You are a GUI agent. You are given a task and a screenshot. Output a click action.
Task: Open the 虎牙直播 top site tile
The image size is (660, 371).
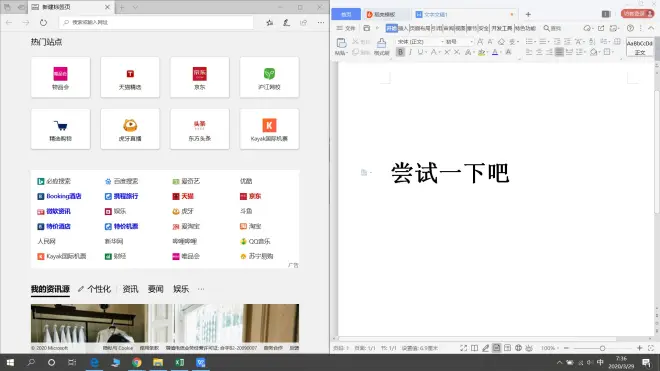pyautogui.click(x=130, y=129)
